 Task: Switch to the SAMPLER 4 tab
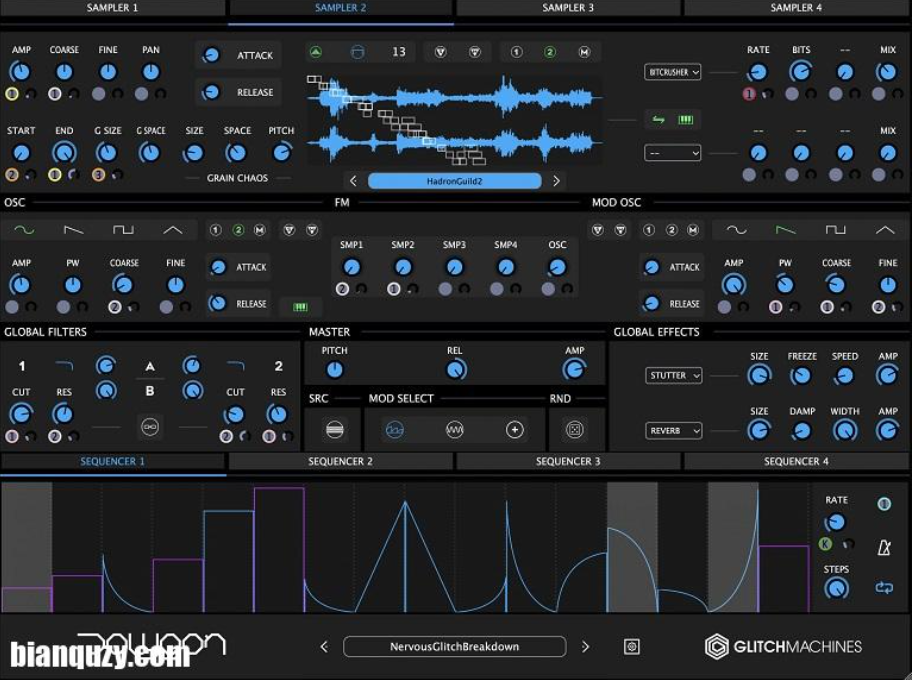pyautogui.click(x=796, y=8)
